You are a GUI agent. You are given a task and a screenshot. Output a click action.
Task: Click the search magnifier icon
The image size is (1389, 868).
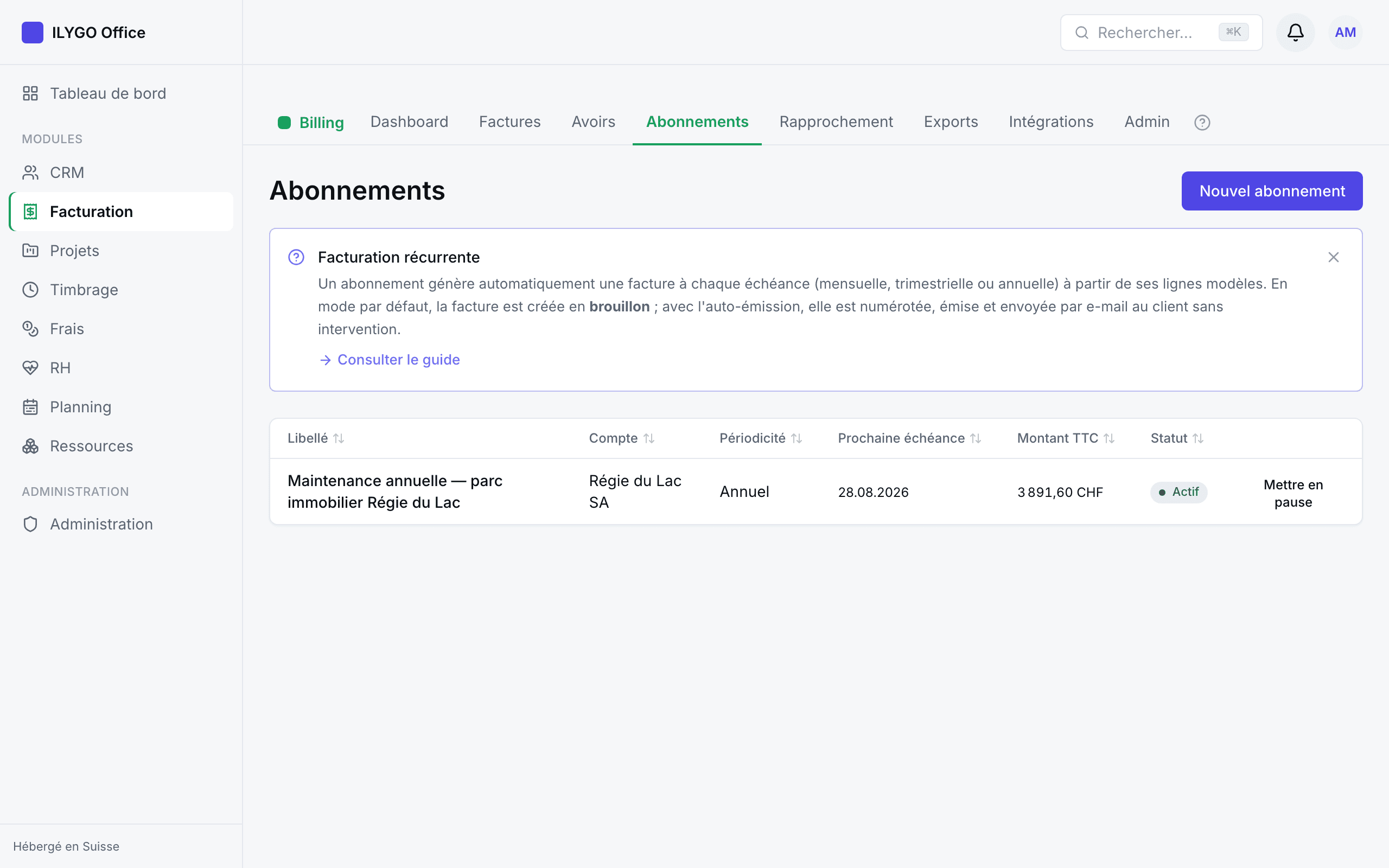pos(1081,33)
